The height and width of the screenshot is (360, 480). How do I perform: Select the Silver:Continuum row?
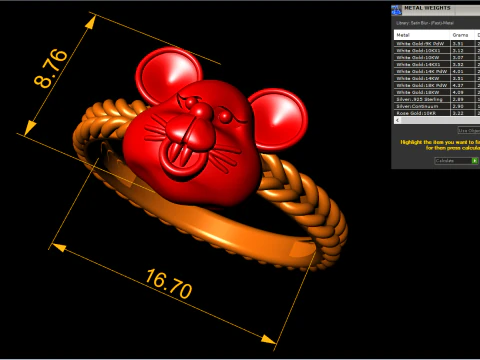pos(437,106)
